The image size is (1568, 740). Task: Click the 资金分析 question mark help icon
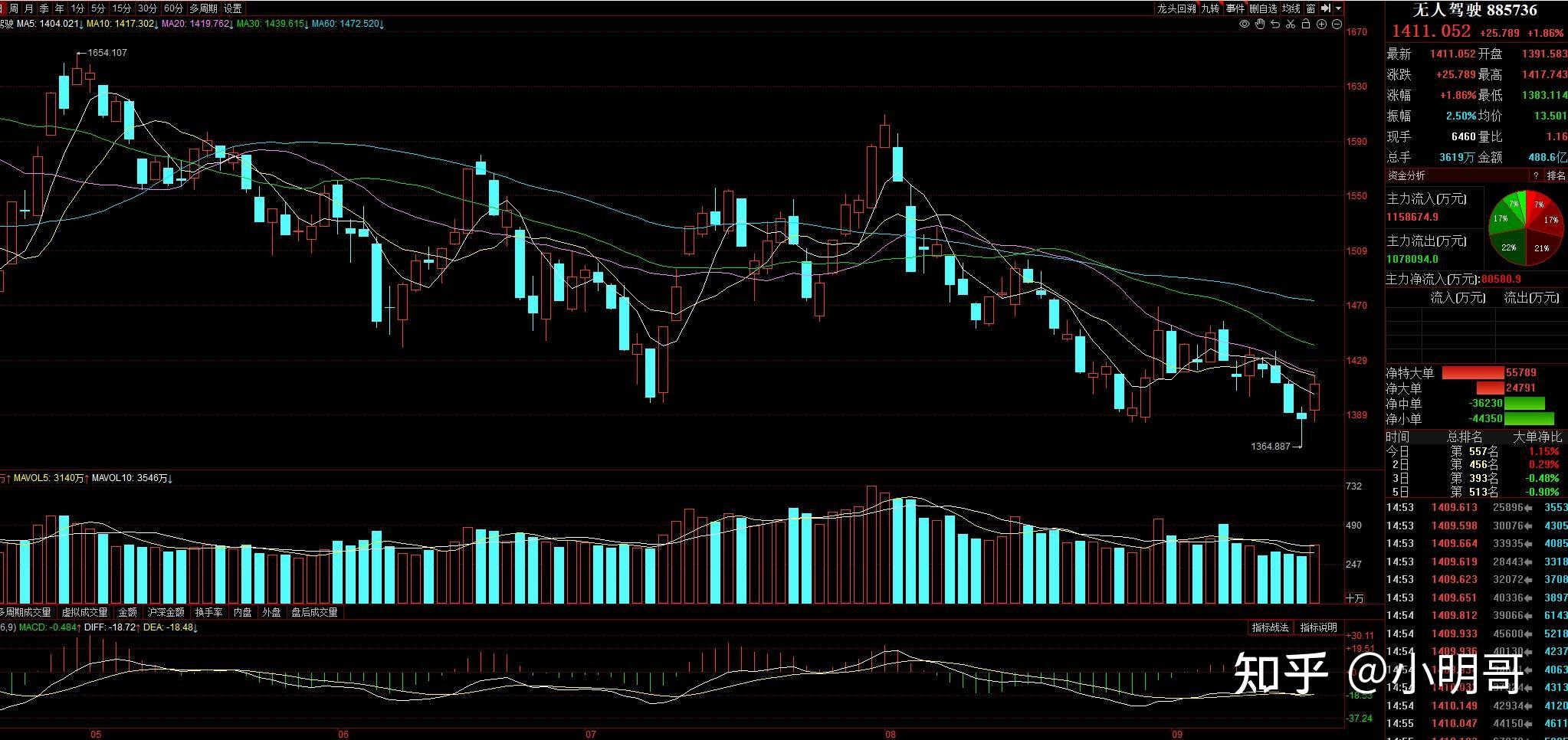pyautogui.click(x=1536, y=176)
